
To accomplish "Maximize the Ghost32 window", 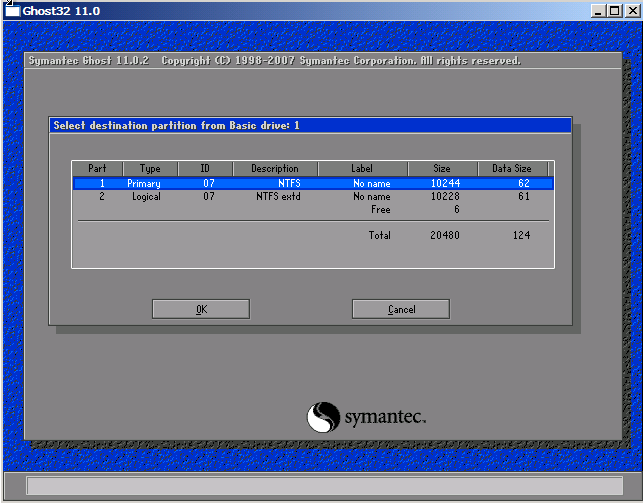I will pos(615,11).
